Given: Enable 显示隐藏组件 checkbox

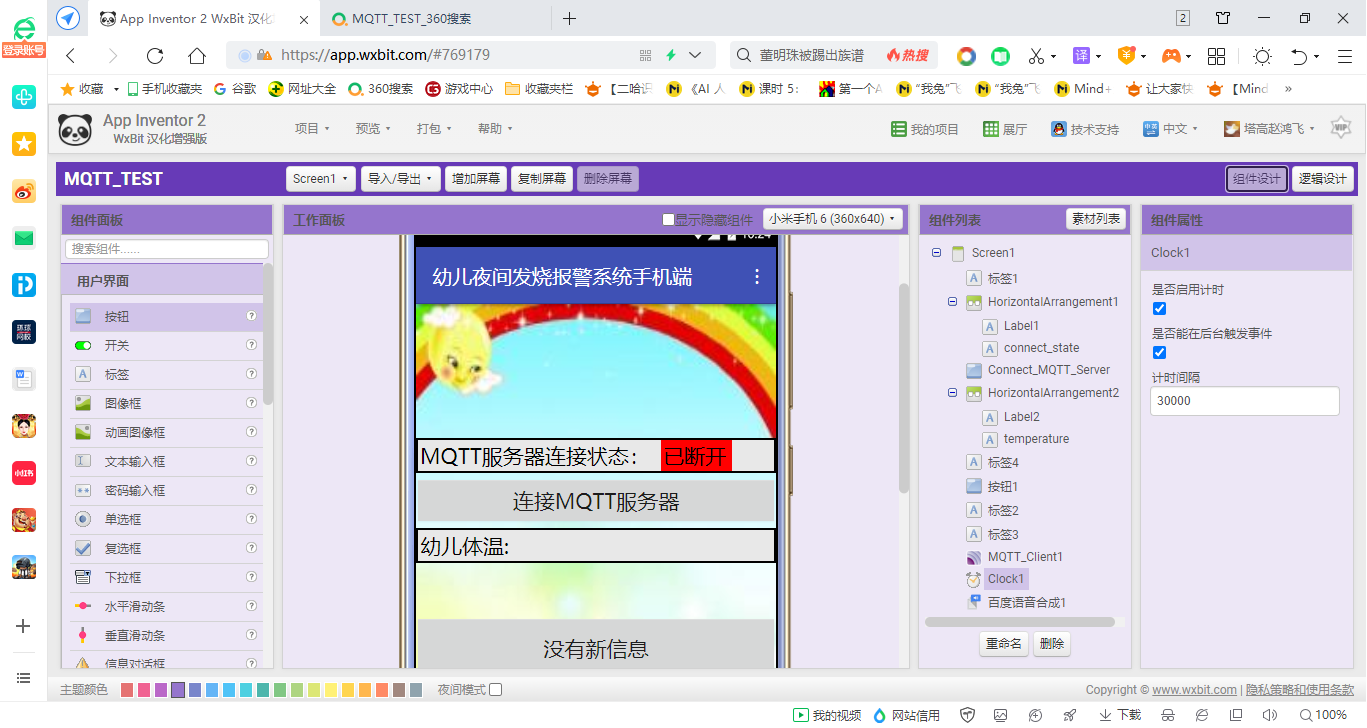Looking at the screenshot, I should [669, 220].
